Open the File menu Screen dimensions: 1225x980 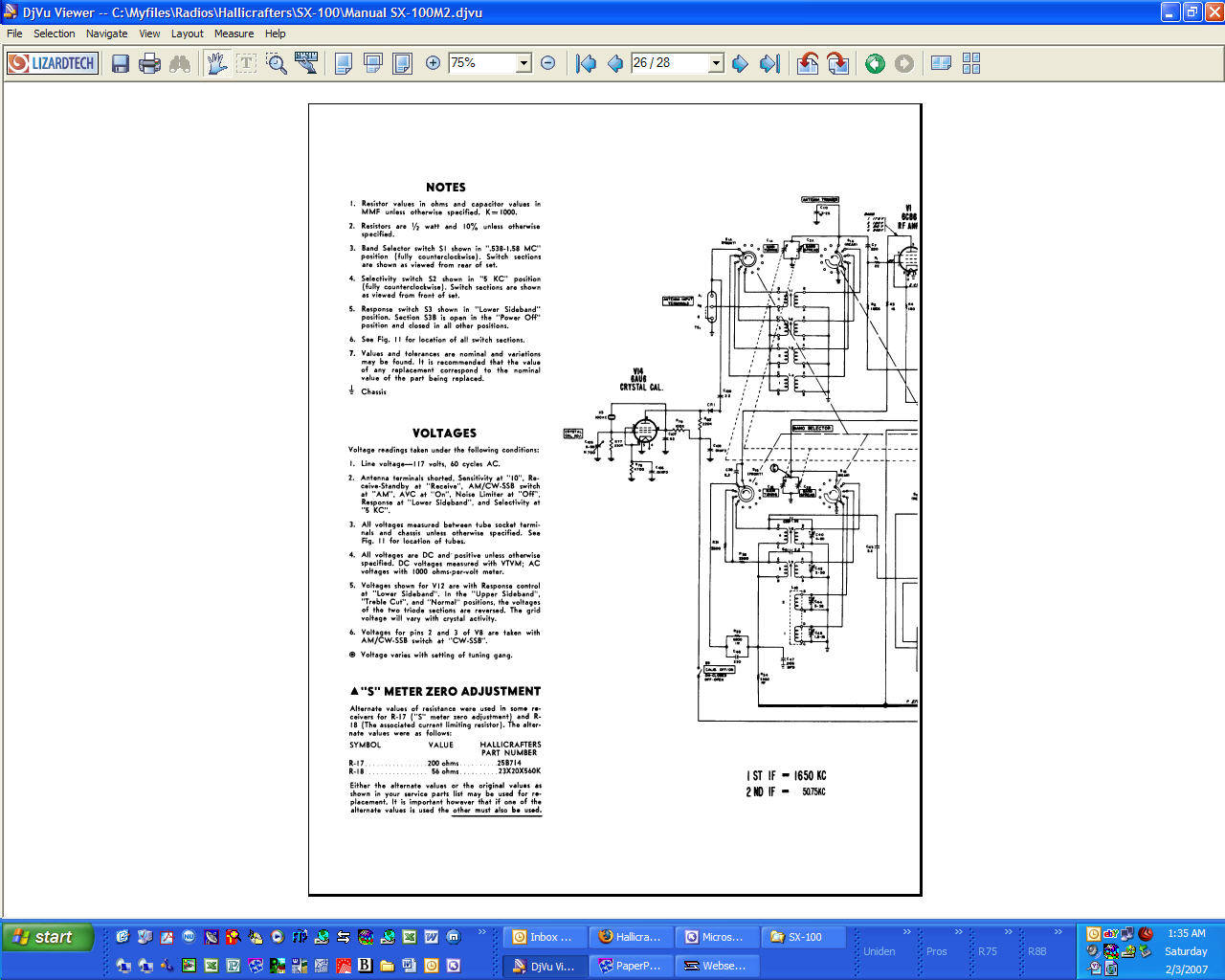[x=14, y=33]
